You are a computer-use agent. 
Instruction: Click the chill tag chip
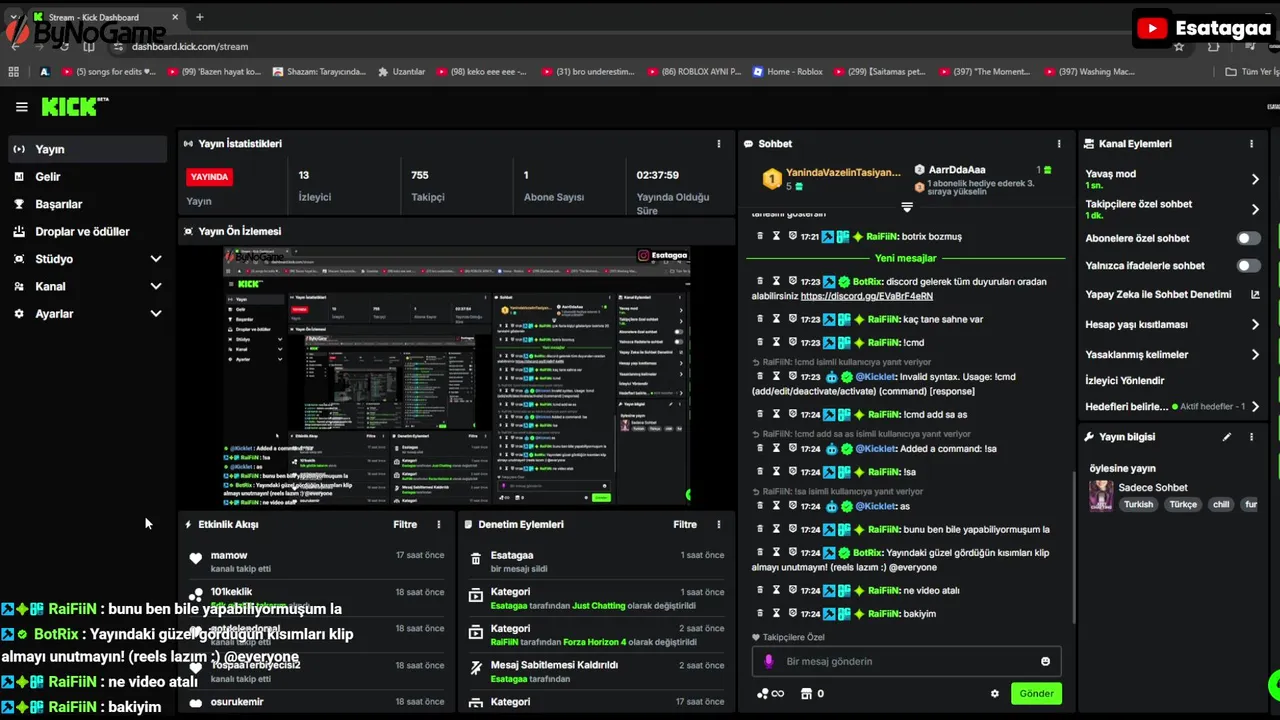(1221, 505)
